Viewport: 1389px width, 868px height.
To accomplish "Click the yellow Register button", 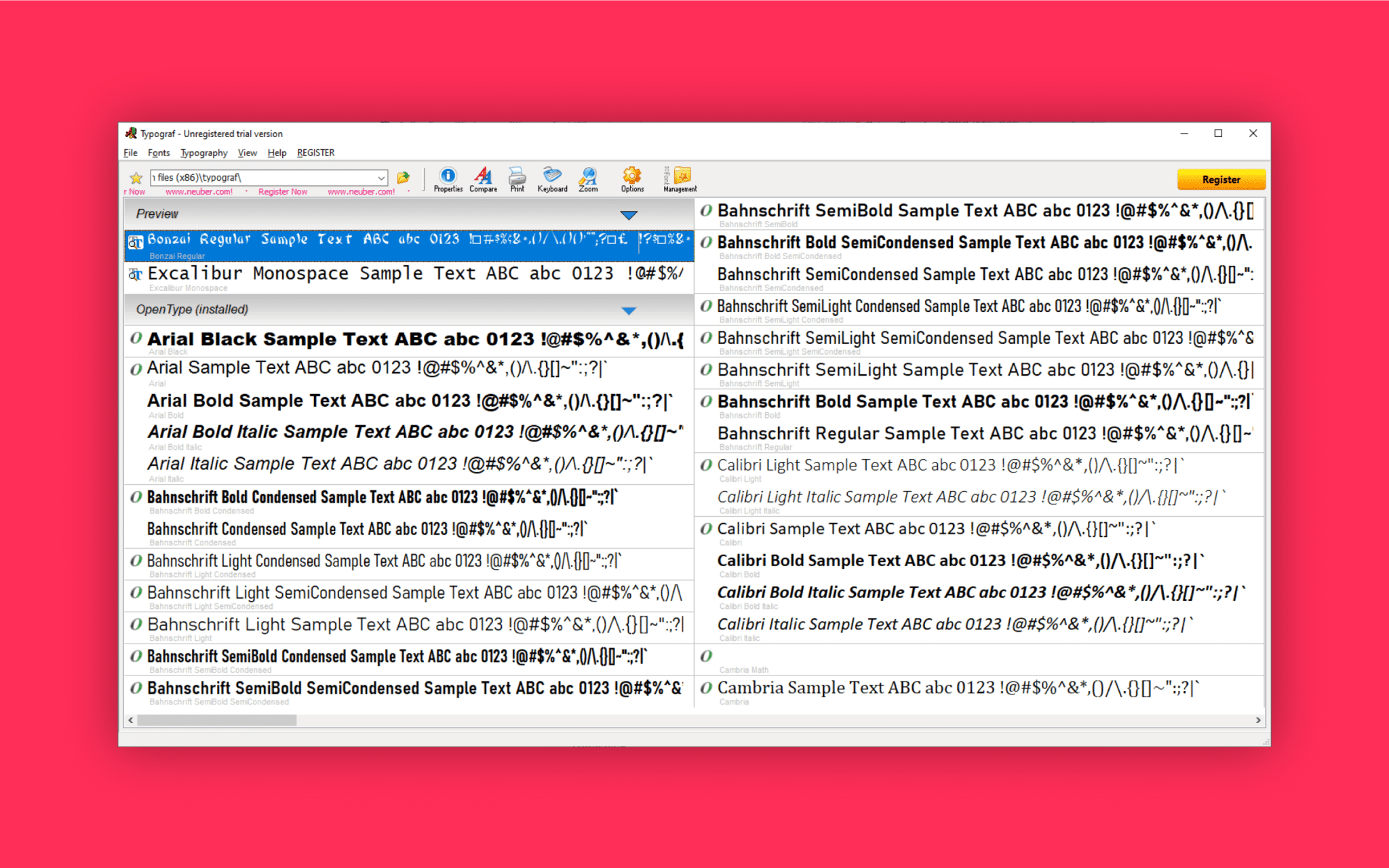I will 1221,180.
